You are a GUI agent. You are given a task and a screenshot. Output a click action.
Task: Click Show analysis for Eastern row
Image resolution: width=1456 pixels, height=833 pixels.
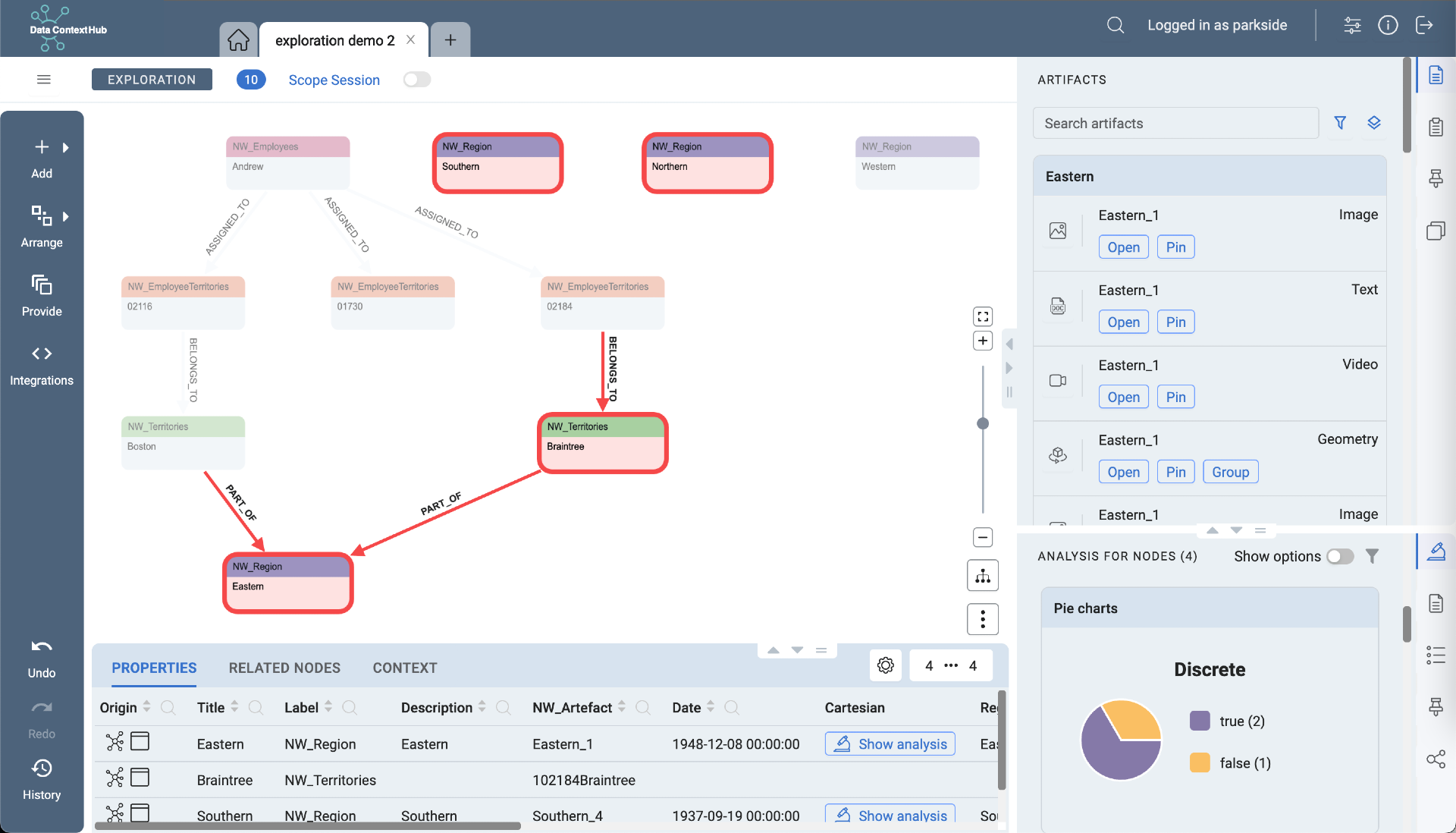[x=890, y=744]
